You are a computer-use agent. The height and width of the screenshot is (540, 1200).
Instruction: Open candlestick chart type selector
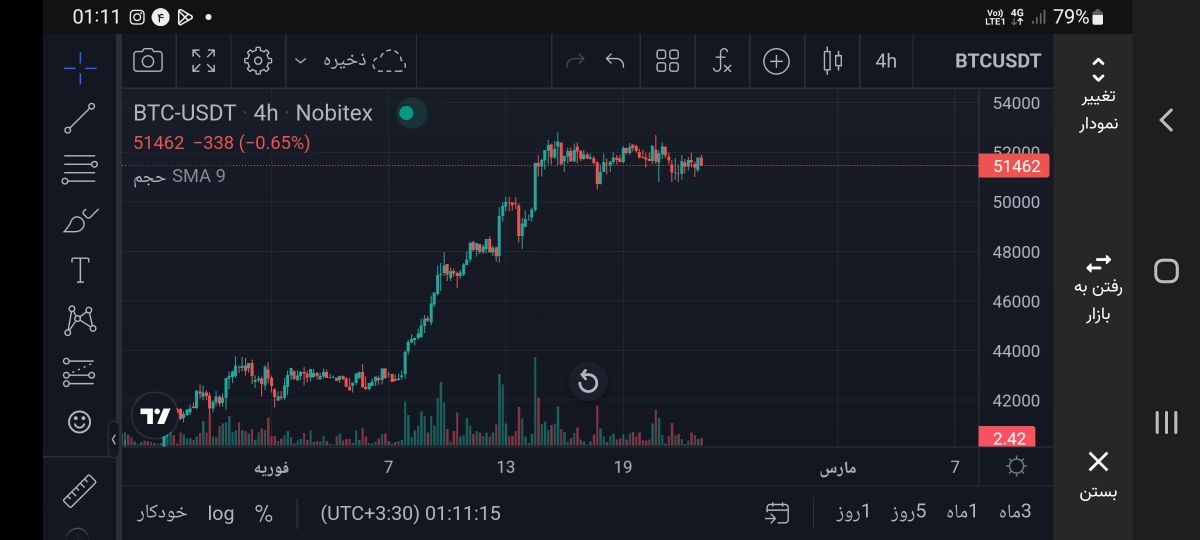click(x=832, y=61)
